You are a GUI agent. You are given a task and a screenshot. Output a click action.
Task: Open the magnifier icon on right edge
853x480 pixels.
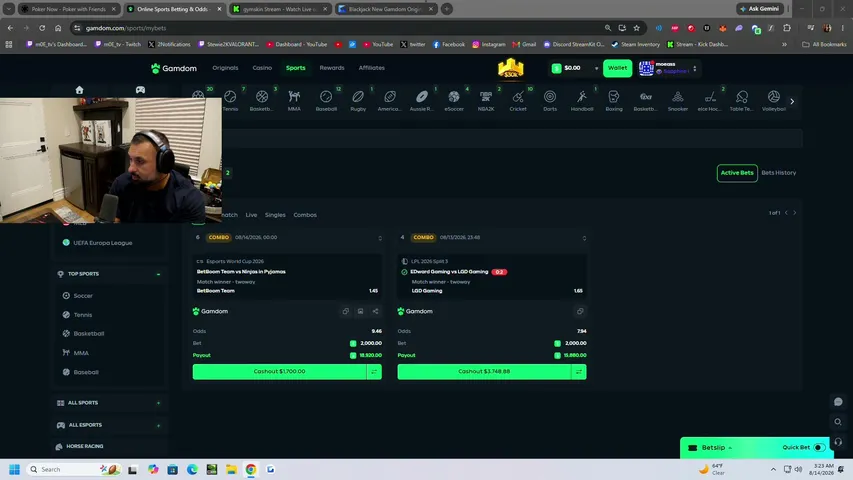(838, 422)
